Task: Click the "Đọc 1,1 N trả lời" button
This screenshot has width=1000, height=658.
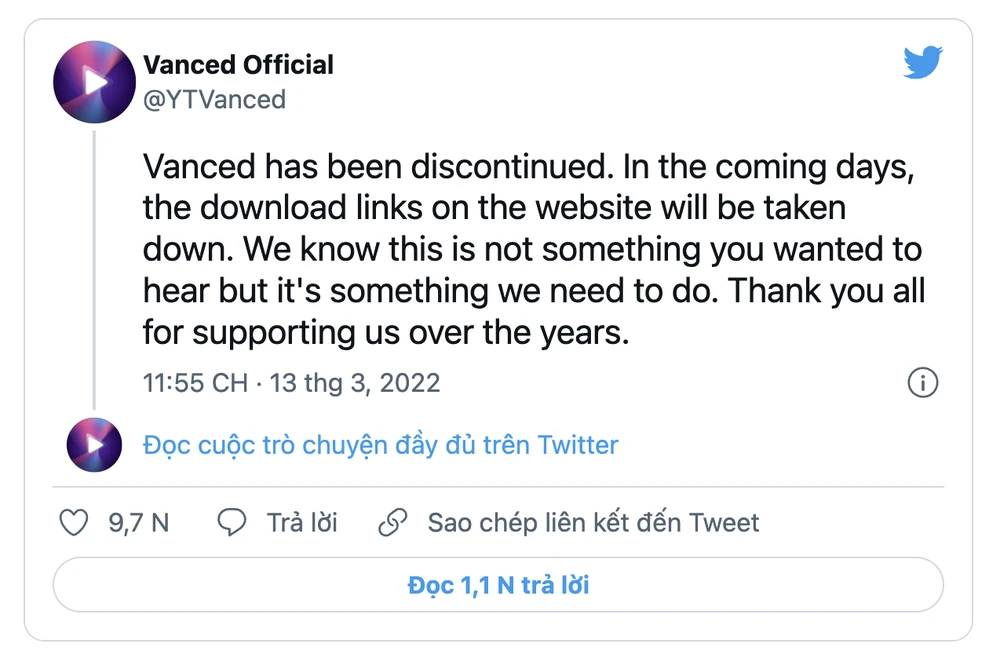Action: [500, 584]
